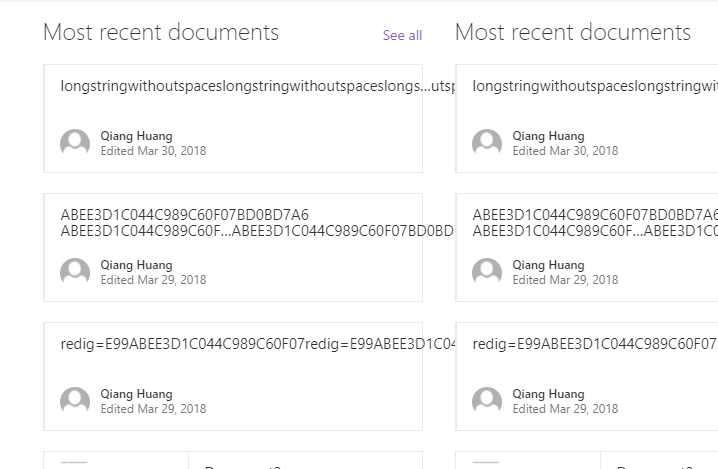Click Edited Mar 30, 2018 in the right section
Image resolution: width=718 pixels, height=469 pixels.
point(566,151)
